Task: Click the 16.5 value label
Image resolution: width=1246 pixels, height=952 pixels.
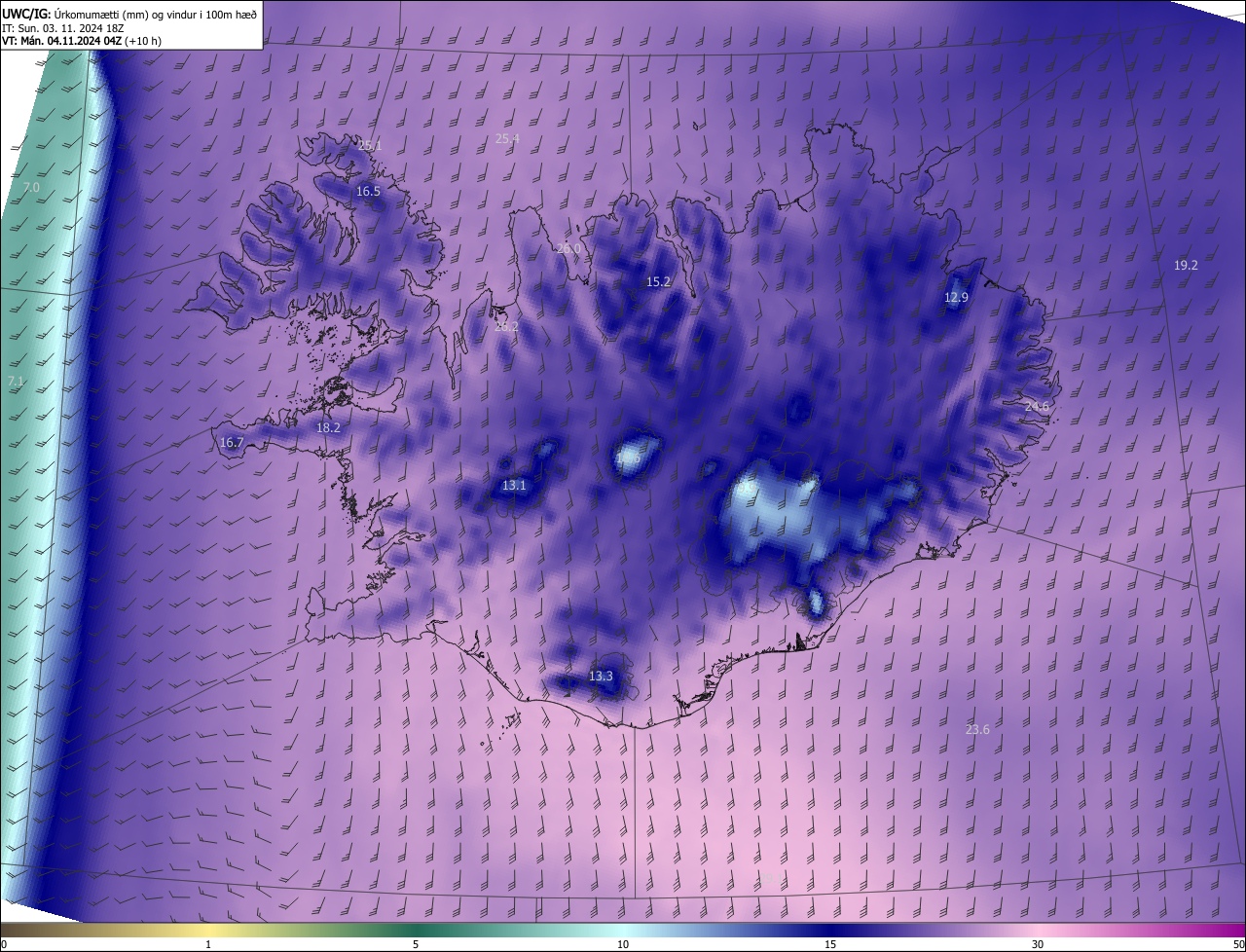Action: click(x=368, y=192)
